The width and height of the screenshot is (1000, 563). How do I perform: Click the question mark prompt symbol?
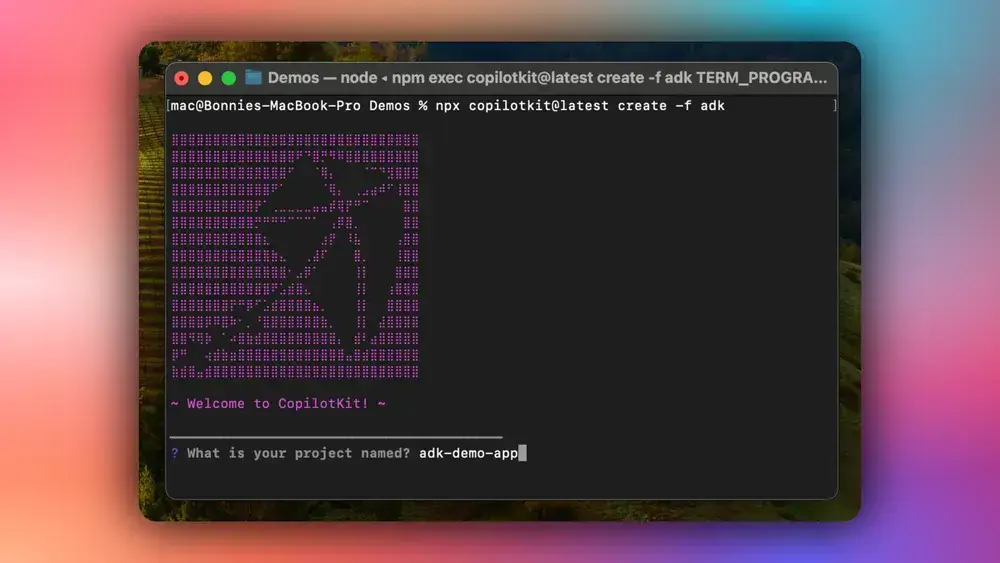coord(175,453)
